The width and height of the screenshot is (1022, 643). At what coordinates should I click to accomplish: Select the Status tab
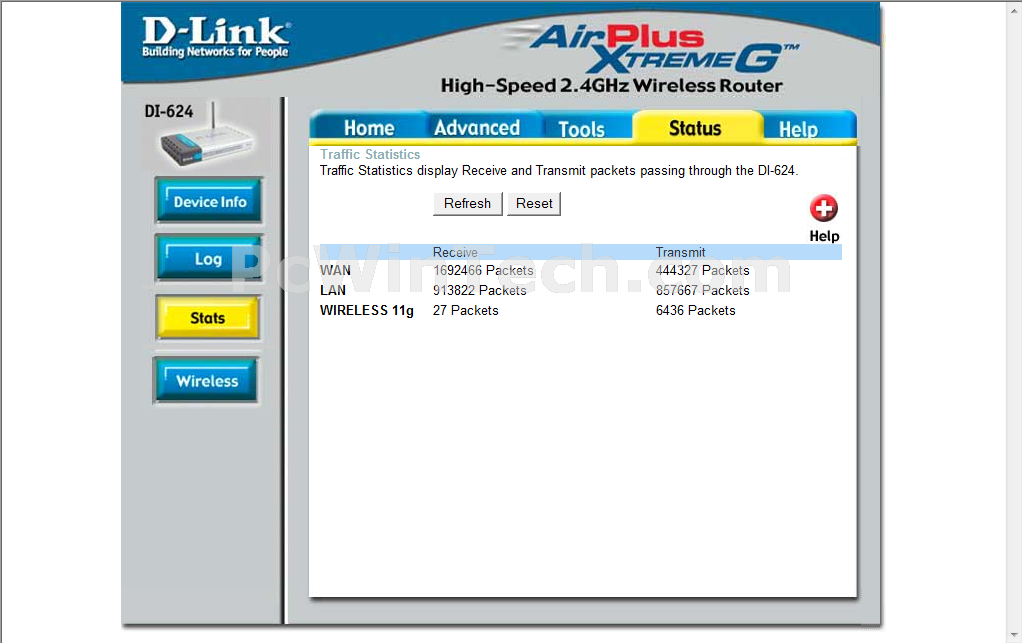pyautogui.click(x=695, y=128)
